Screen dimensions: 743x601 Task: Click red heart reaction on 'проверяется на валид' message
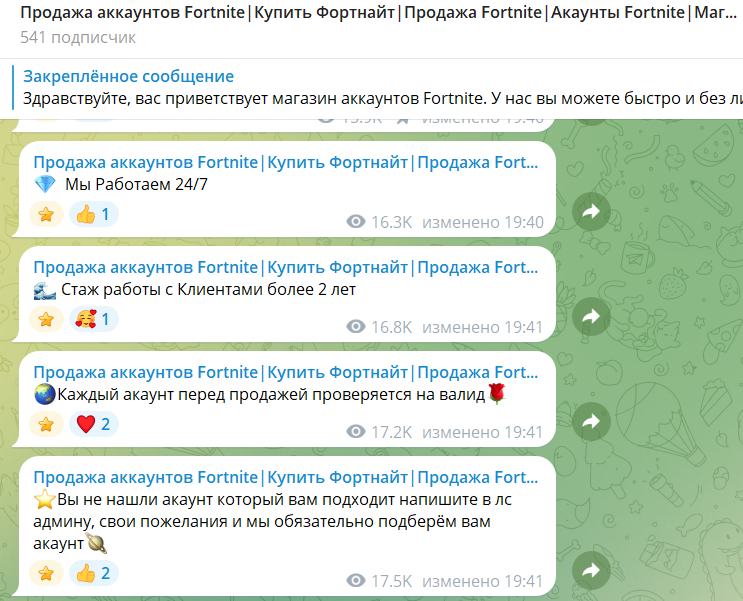pos(93,424)
